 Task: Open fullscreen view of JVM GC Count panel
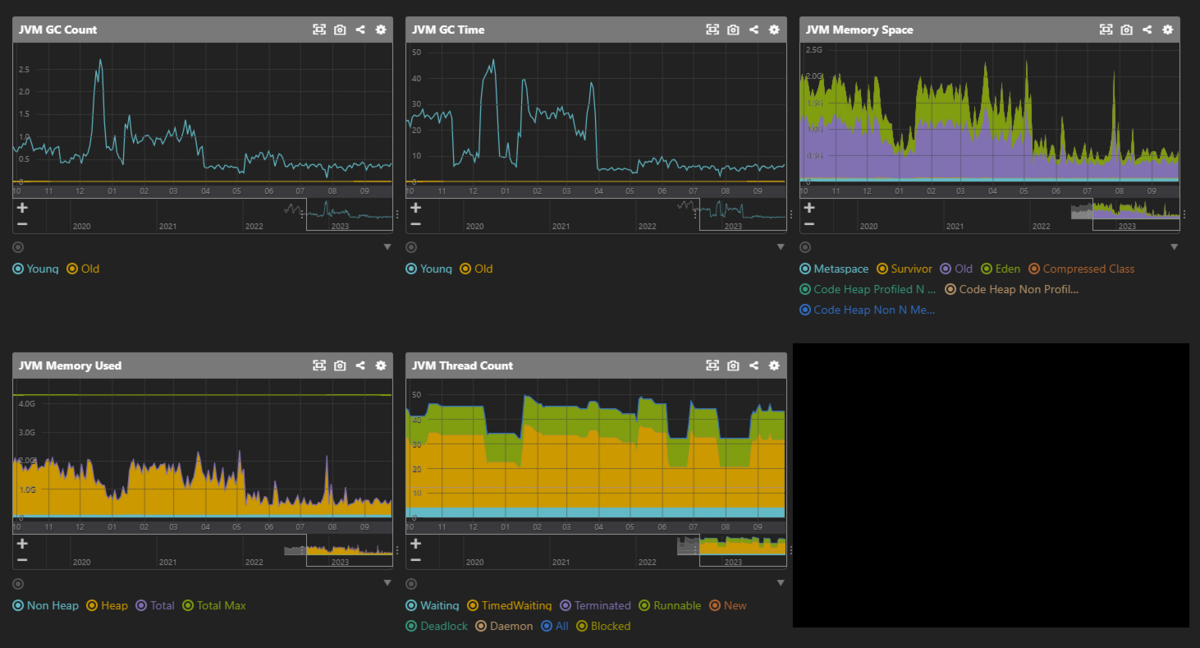tap(319, 30)
